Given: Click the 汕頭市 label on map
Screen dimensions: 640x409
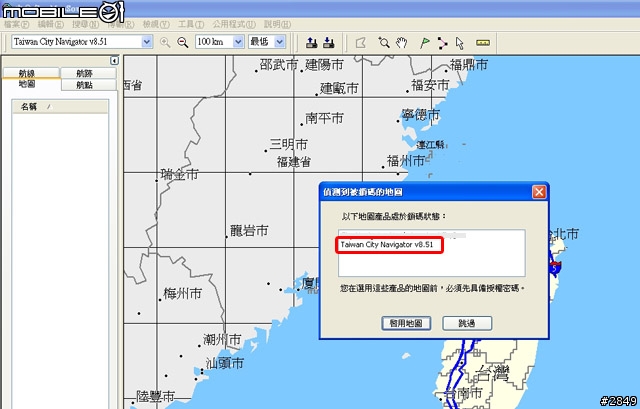Looking at the screenshot, I should coord(224,363).
